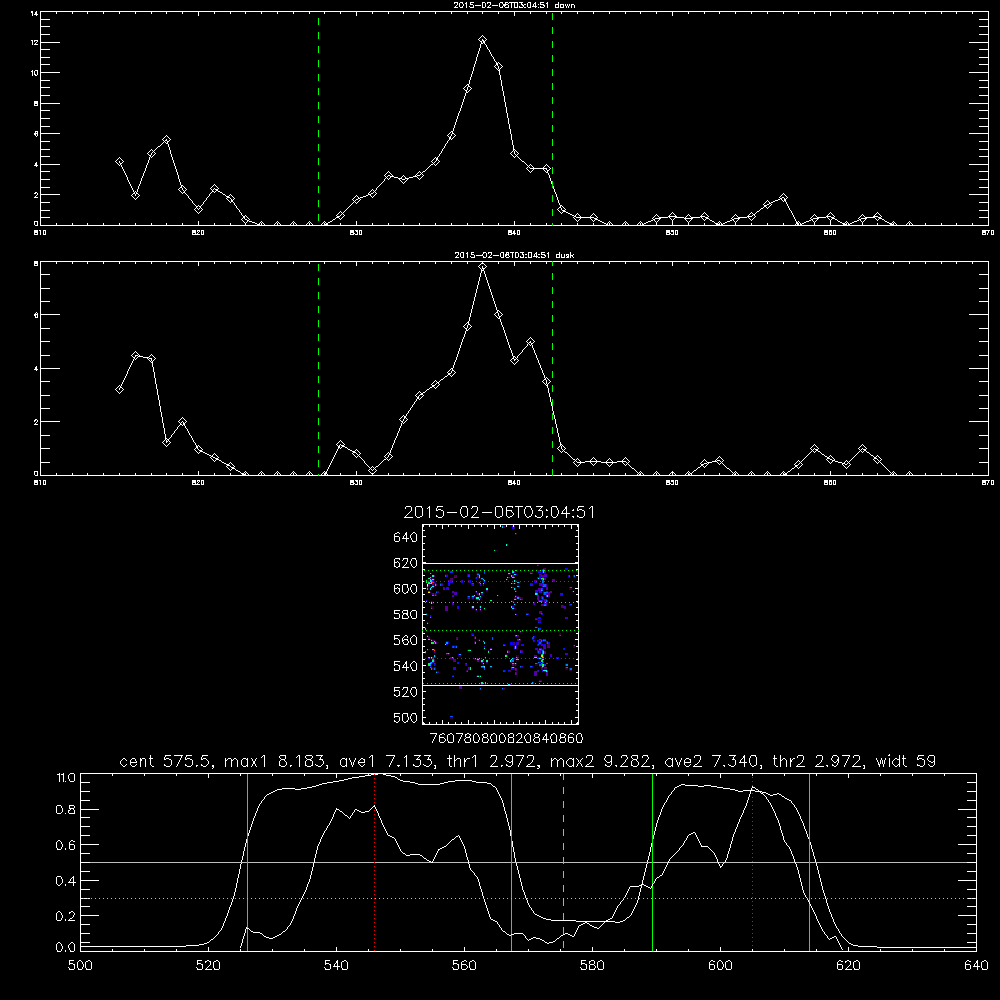
Task: Click the '520' y-axis label of the heatmap
Action: [405, 692]
